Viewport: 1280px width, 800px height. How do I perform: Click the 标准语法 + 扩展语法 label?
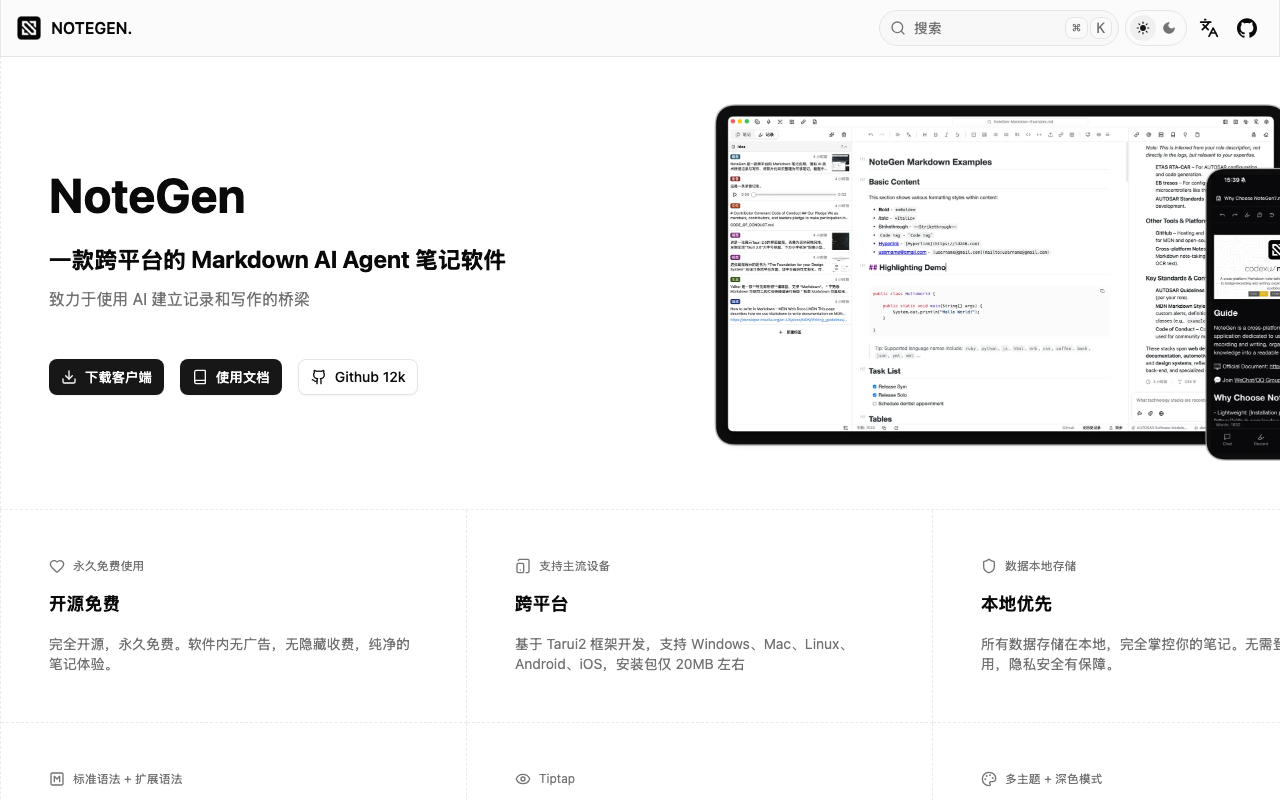127,779
